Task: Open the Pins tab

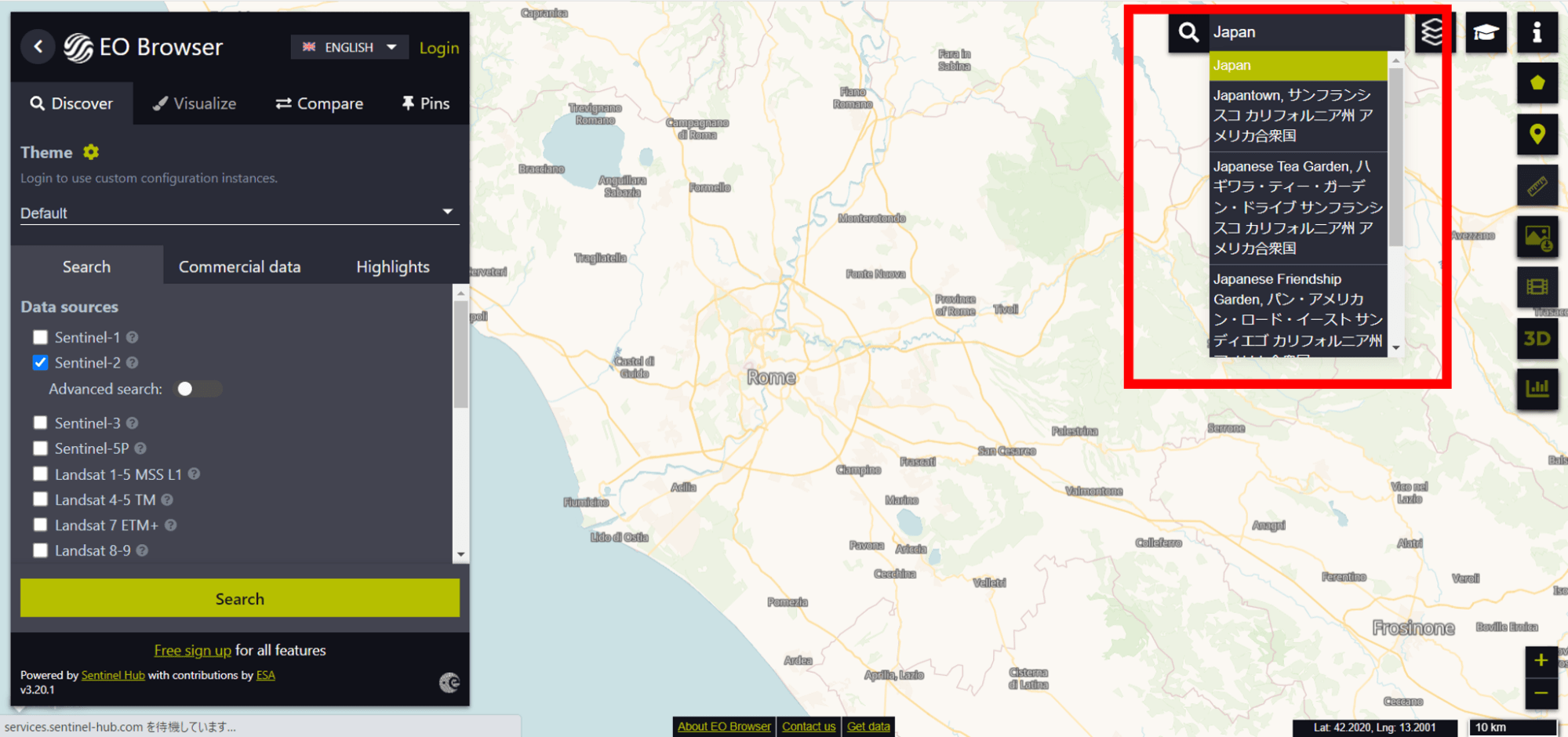Action: click(x=426, y=103)
